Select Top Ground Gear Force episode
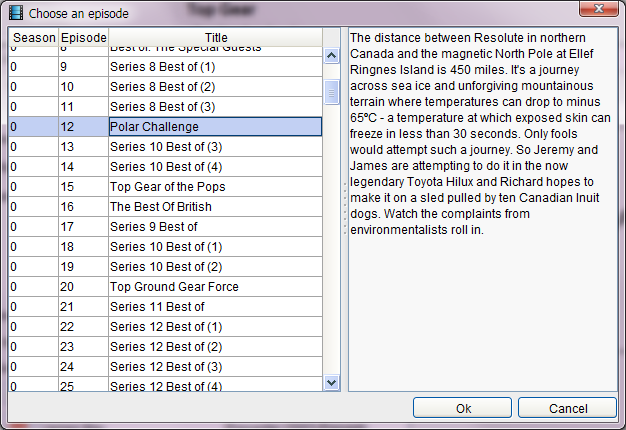Viewport: 626px width, 430px height. pos(165,286)
